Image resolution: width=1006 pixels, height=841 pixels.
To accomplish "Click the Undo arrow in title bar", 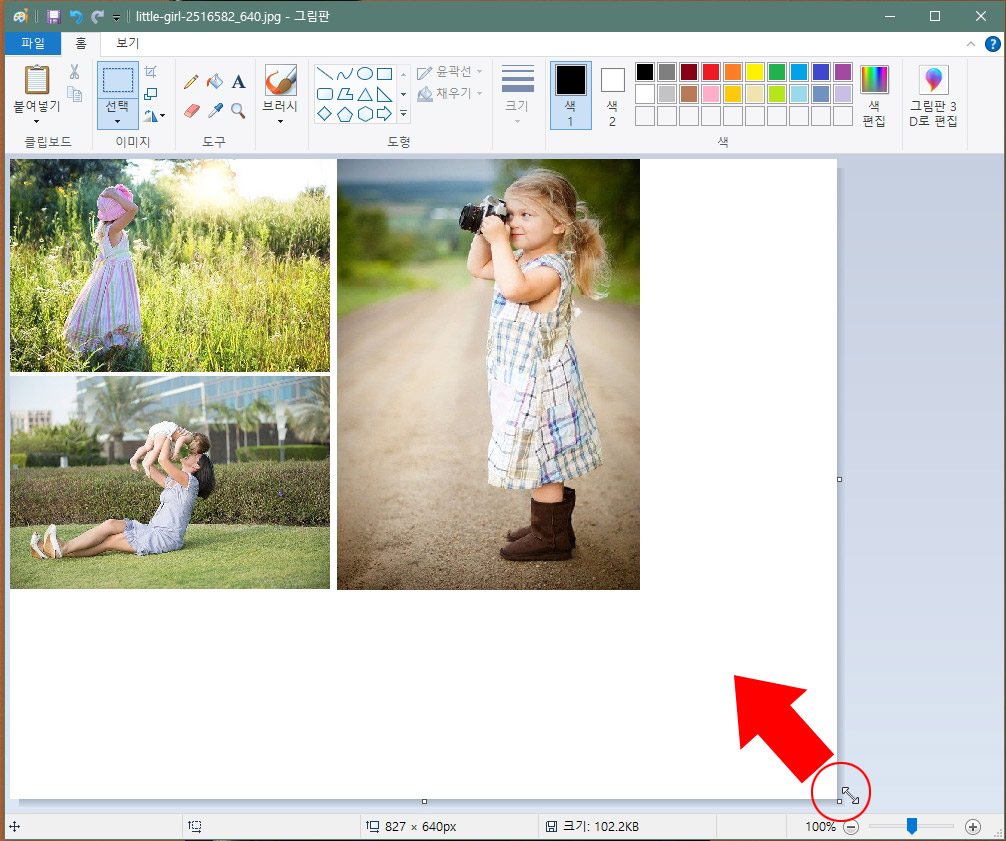I will tap(76, 17).
